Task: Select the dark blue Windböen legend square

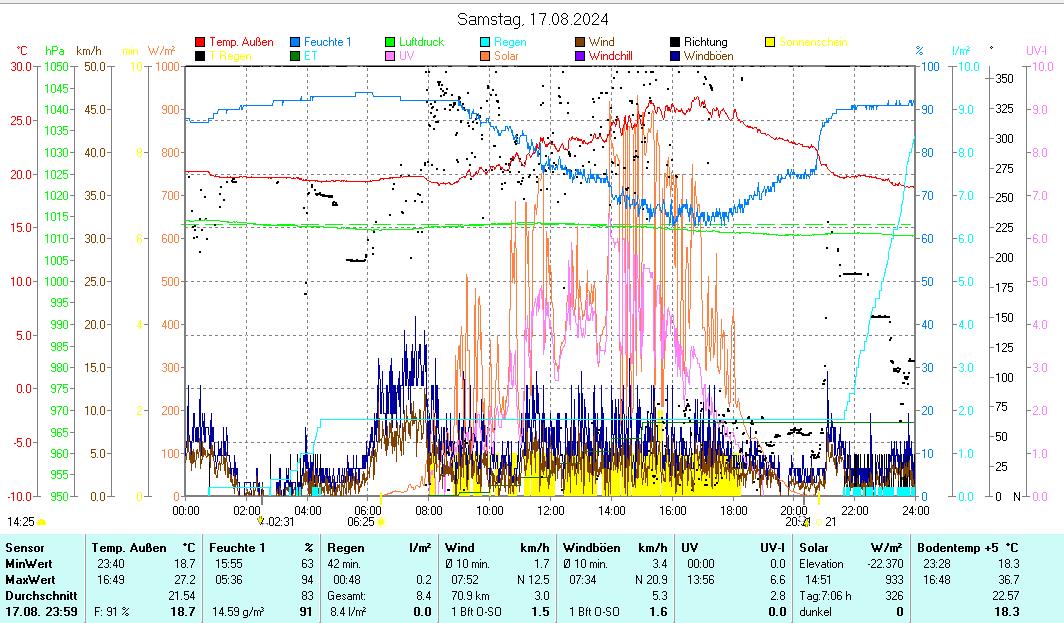Action: point(676,56)
